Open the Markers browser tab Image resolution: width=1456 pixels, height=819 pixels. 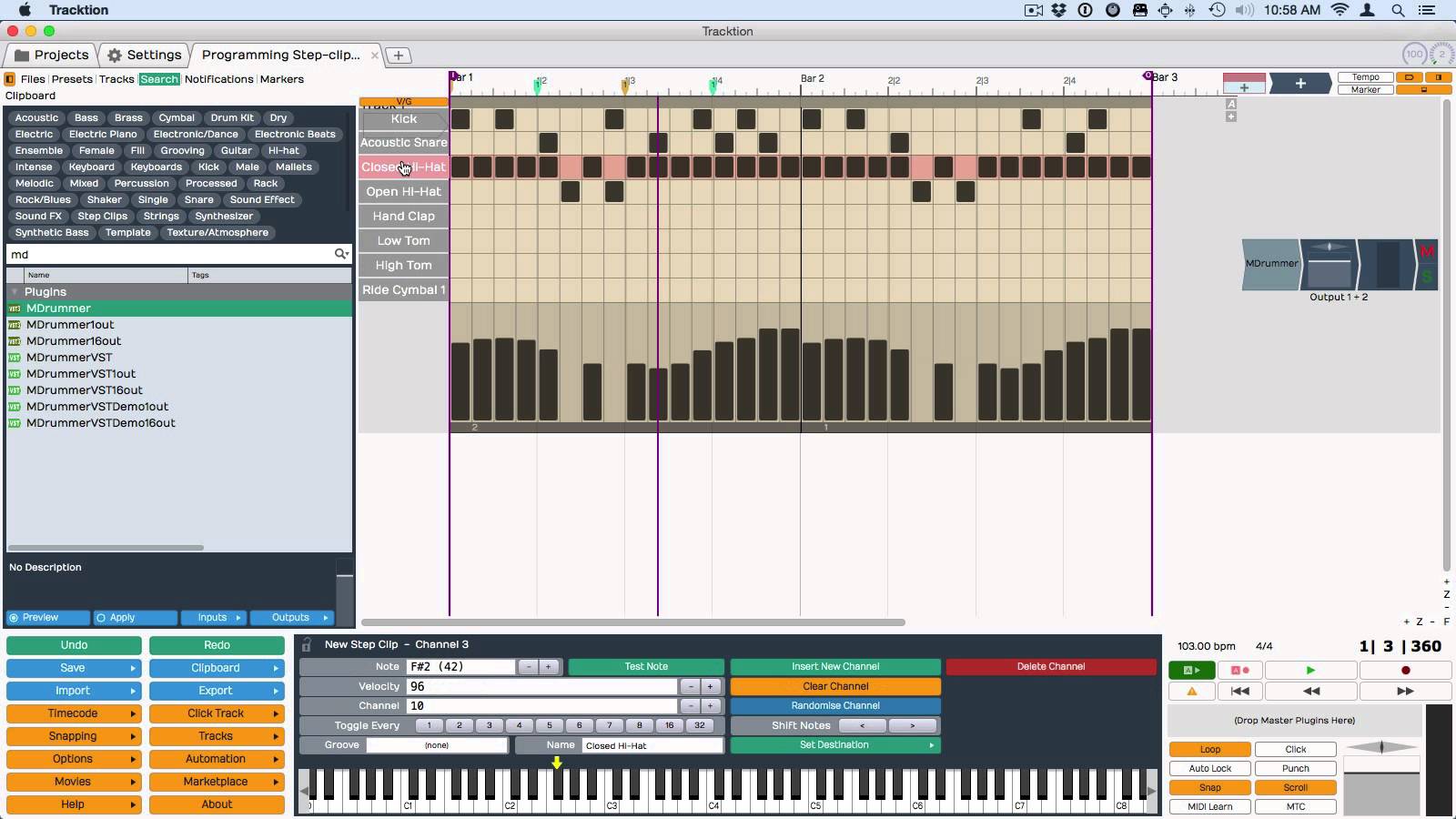[282, 79]
